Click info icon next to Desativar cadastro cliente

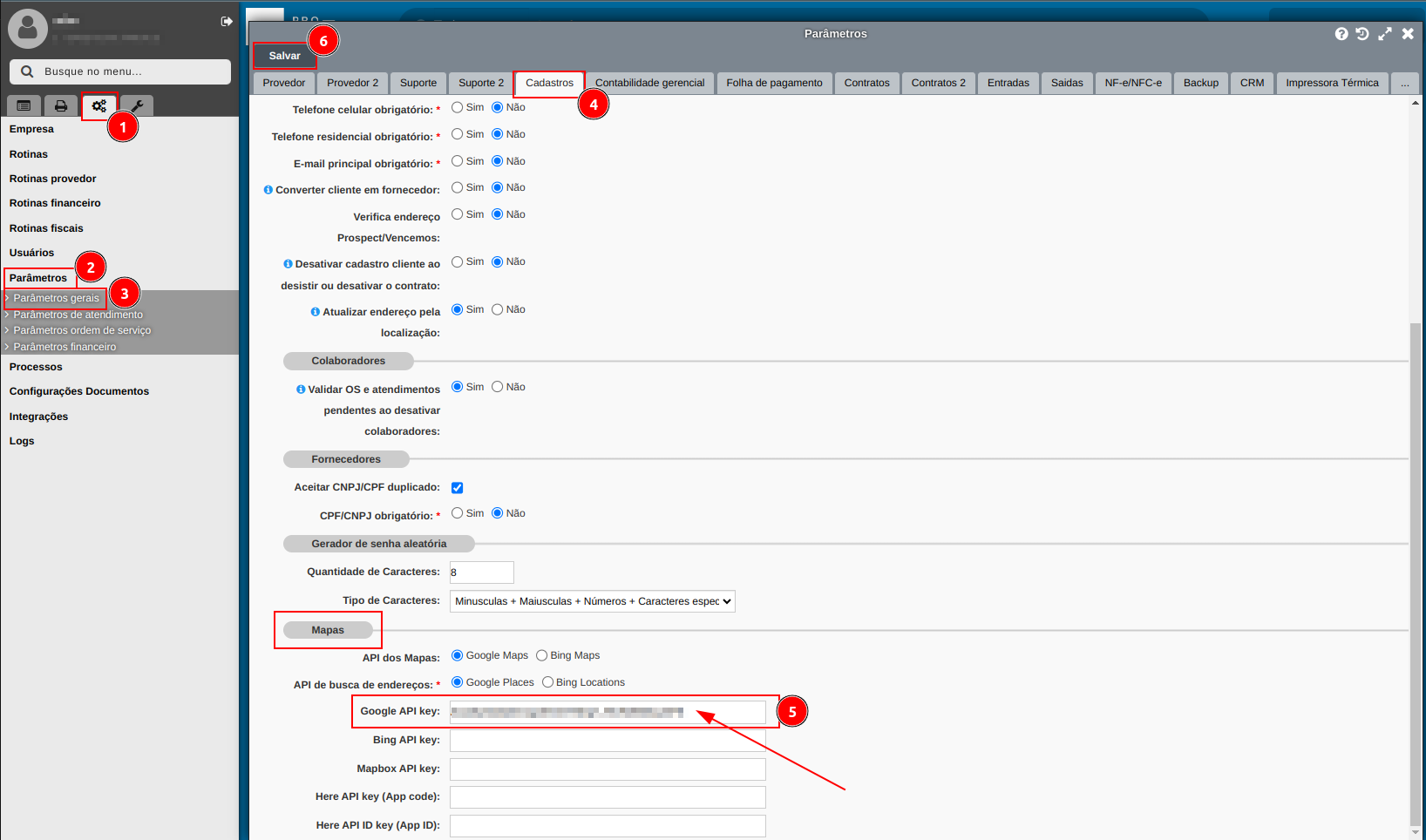point(288,264)
